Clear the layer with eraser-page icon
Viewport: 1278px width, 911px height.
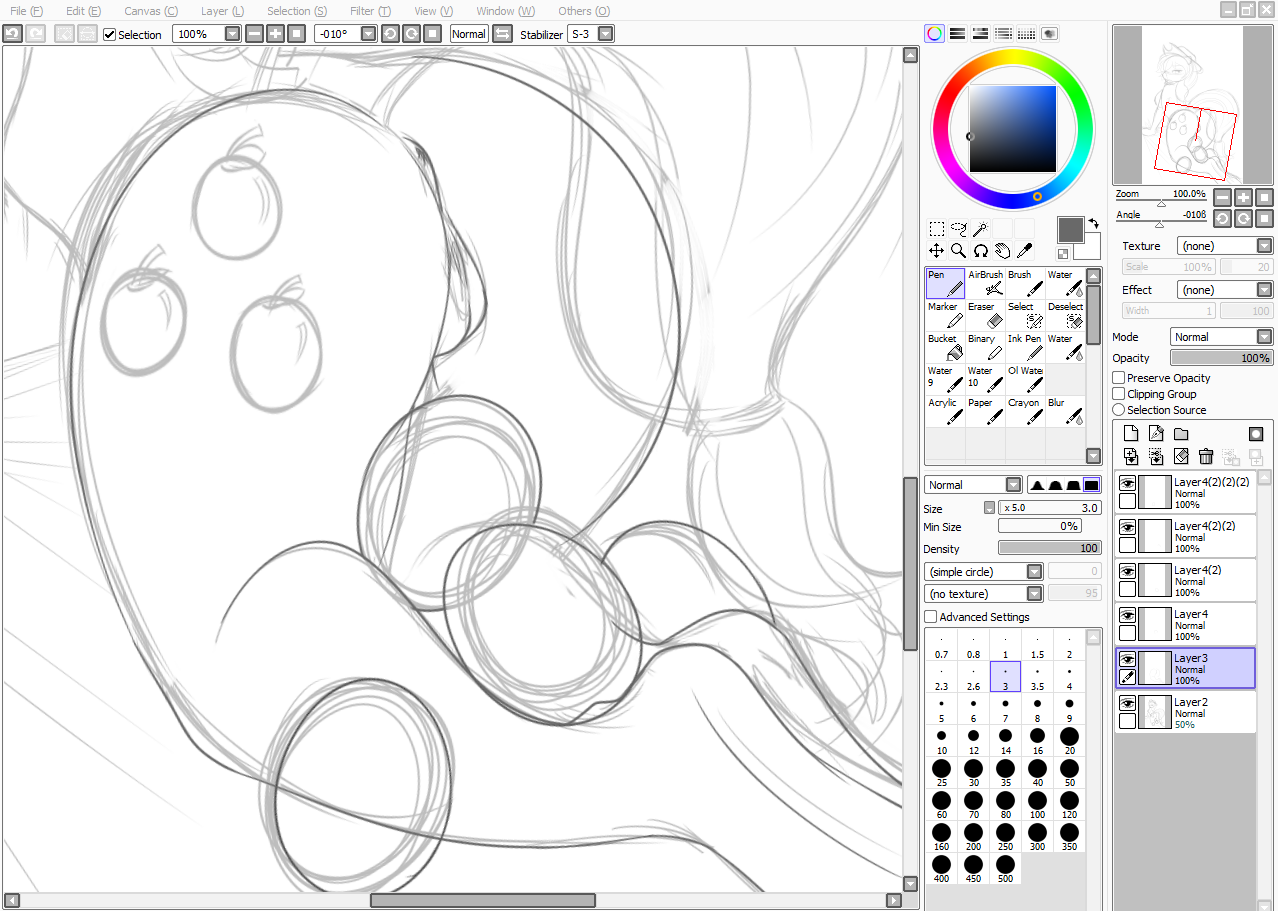pos(1181,456)
